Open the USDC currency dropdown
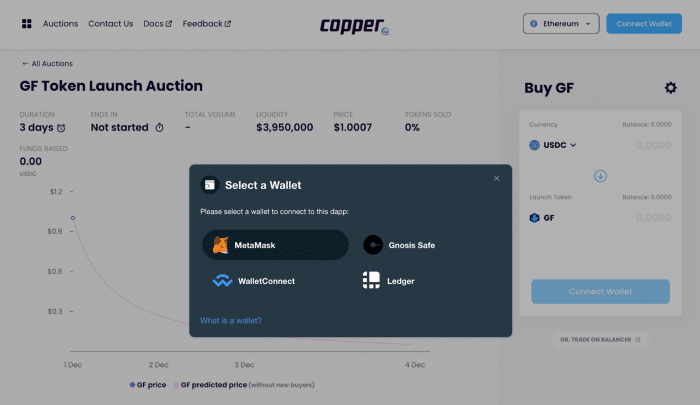Image resolution: width=700 pixels, height=405 pixels. tap(553, 145)
